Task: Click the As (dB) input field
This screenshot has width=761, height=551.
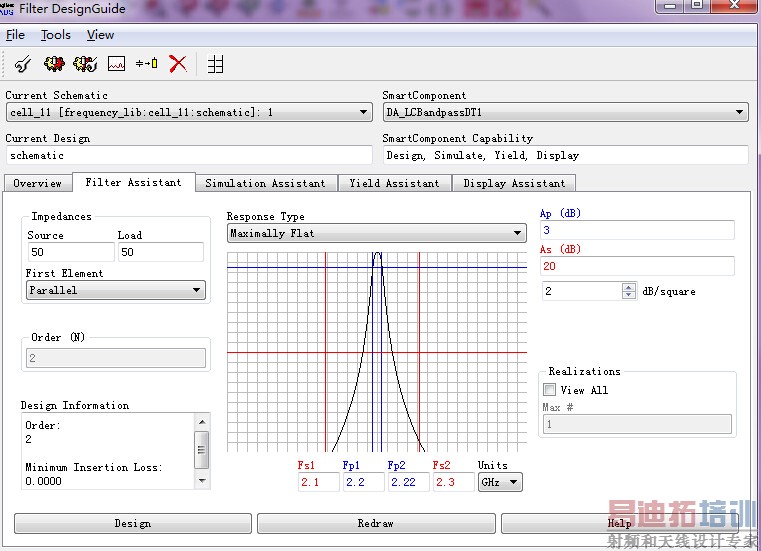Action: [x=637, y=266]
